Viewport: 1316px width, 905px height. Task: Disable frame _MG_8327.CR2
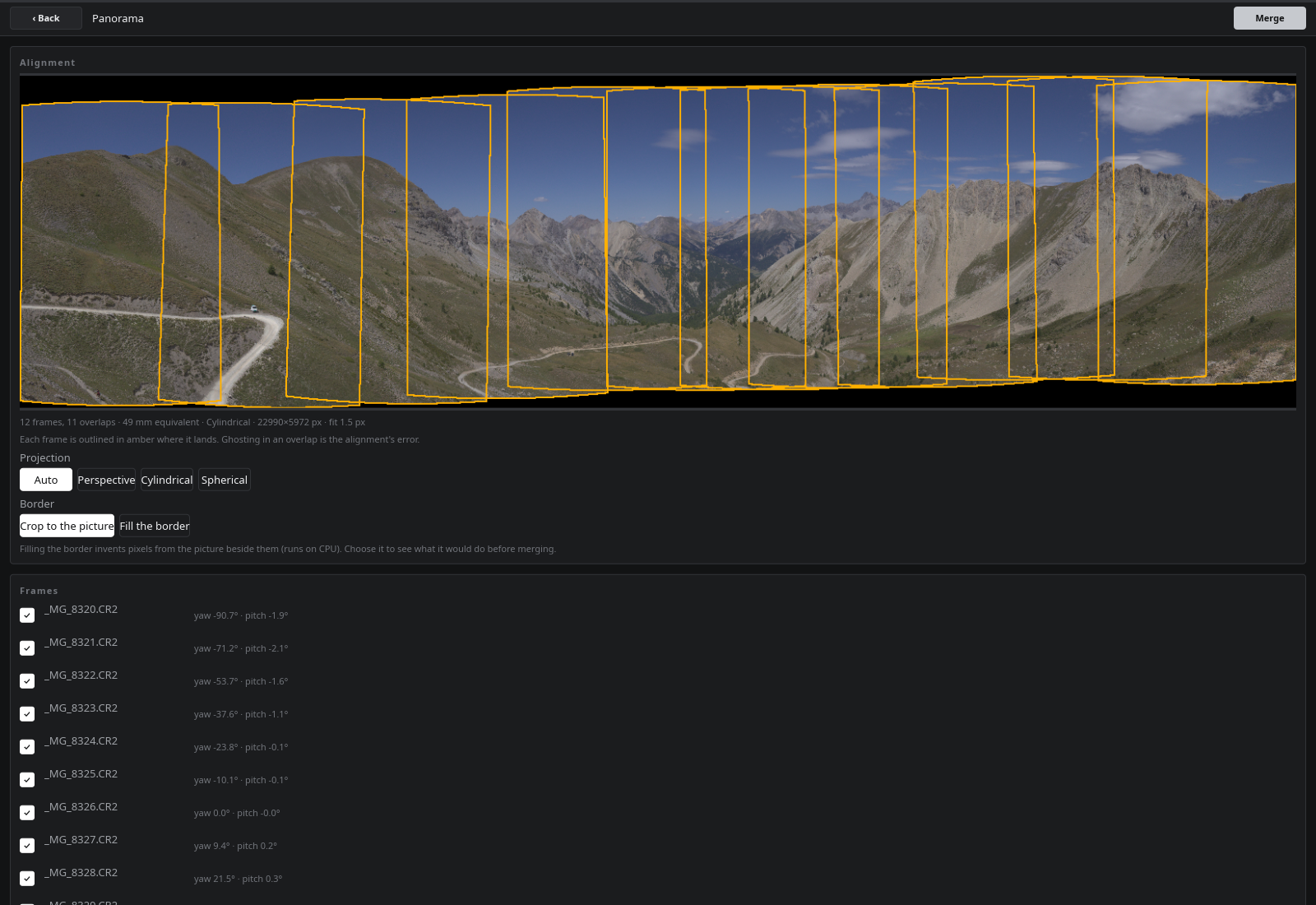click(27, 846)
